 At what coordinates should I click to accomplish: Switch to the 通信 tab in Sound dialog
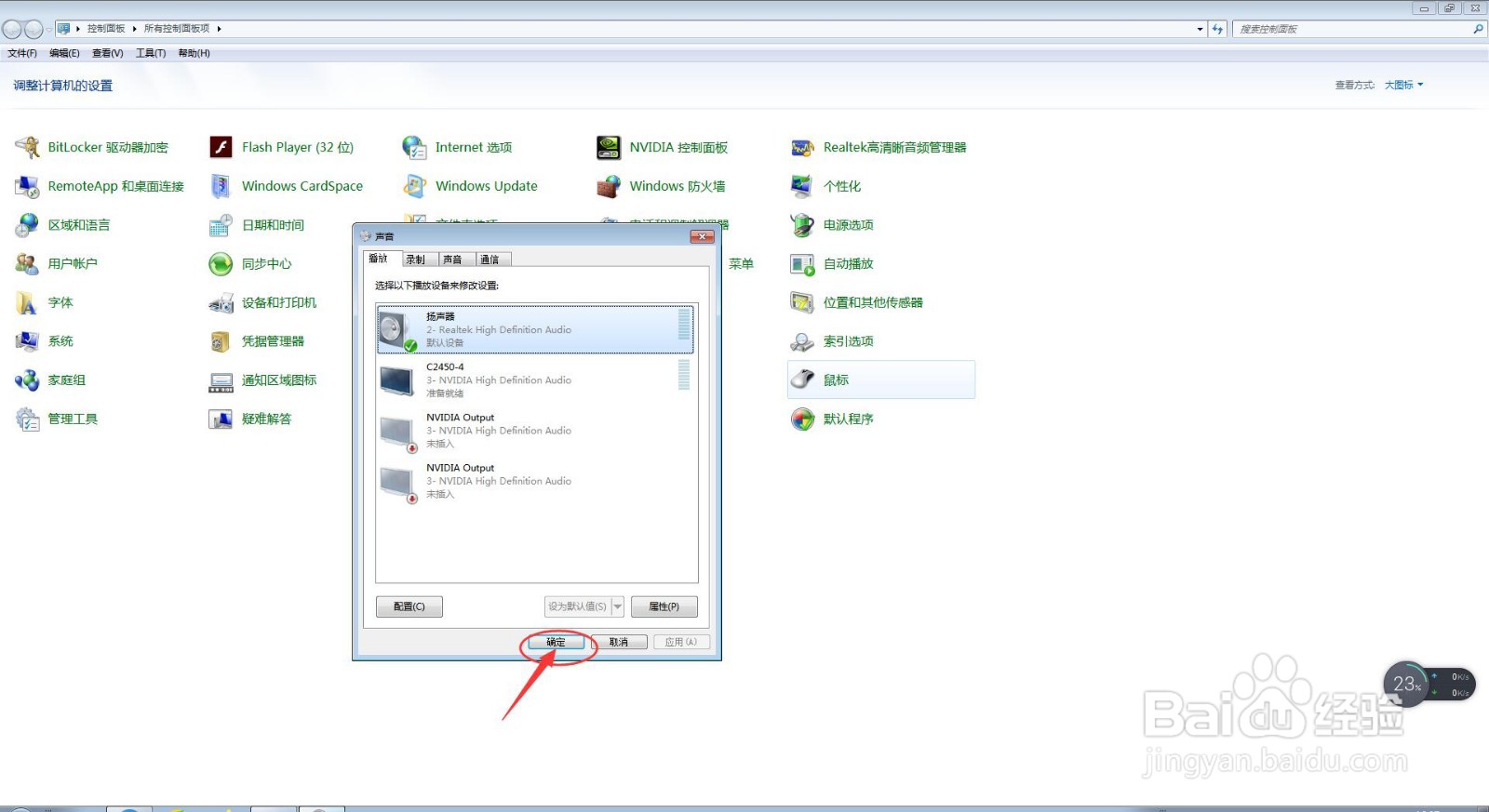click(490, 260)
